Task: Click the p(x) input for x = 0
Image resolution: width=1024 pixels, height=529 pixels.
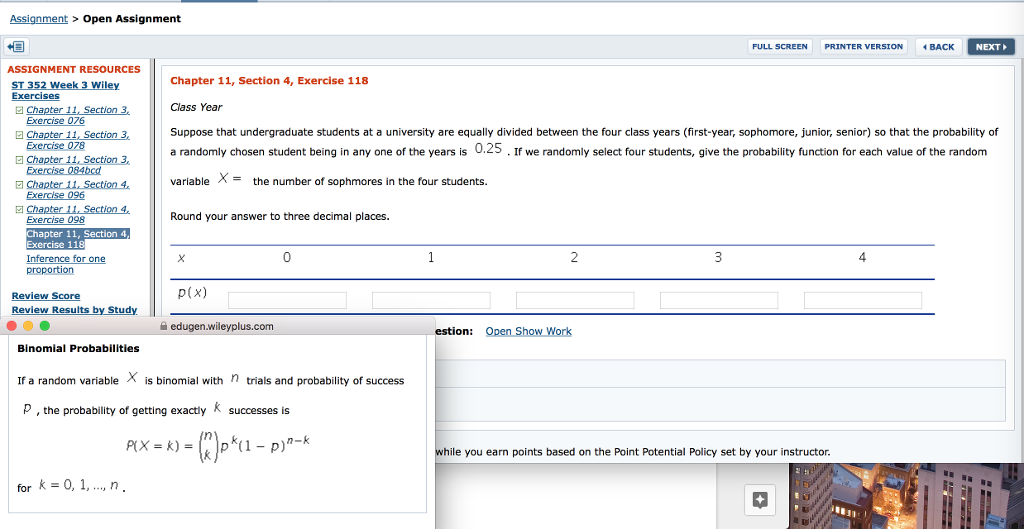Action: [287, 300]
